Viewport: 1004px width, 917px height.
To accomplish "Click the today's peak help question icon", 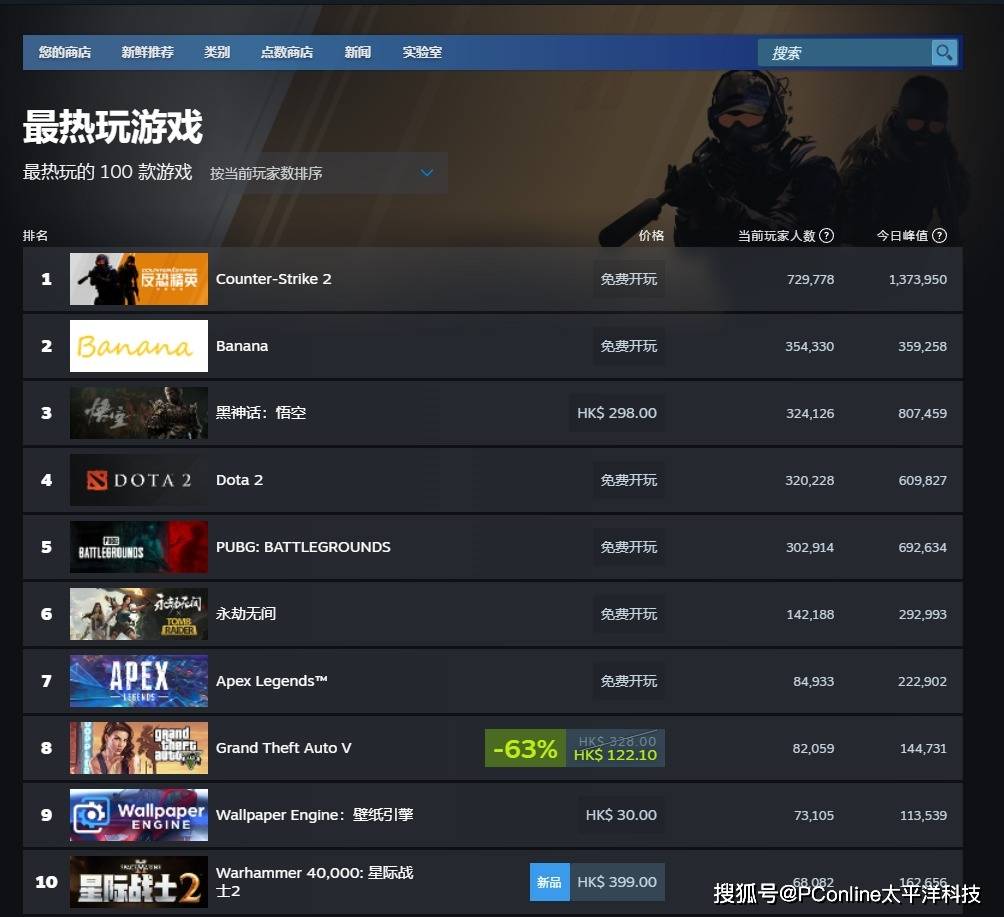I will 939,236.
